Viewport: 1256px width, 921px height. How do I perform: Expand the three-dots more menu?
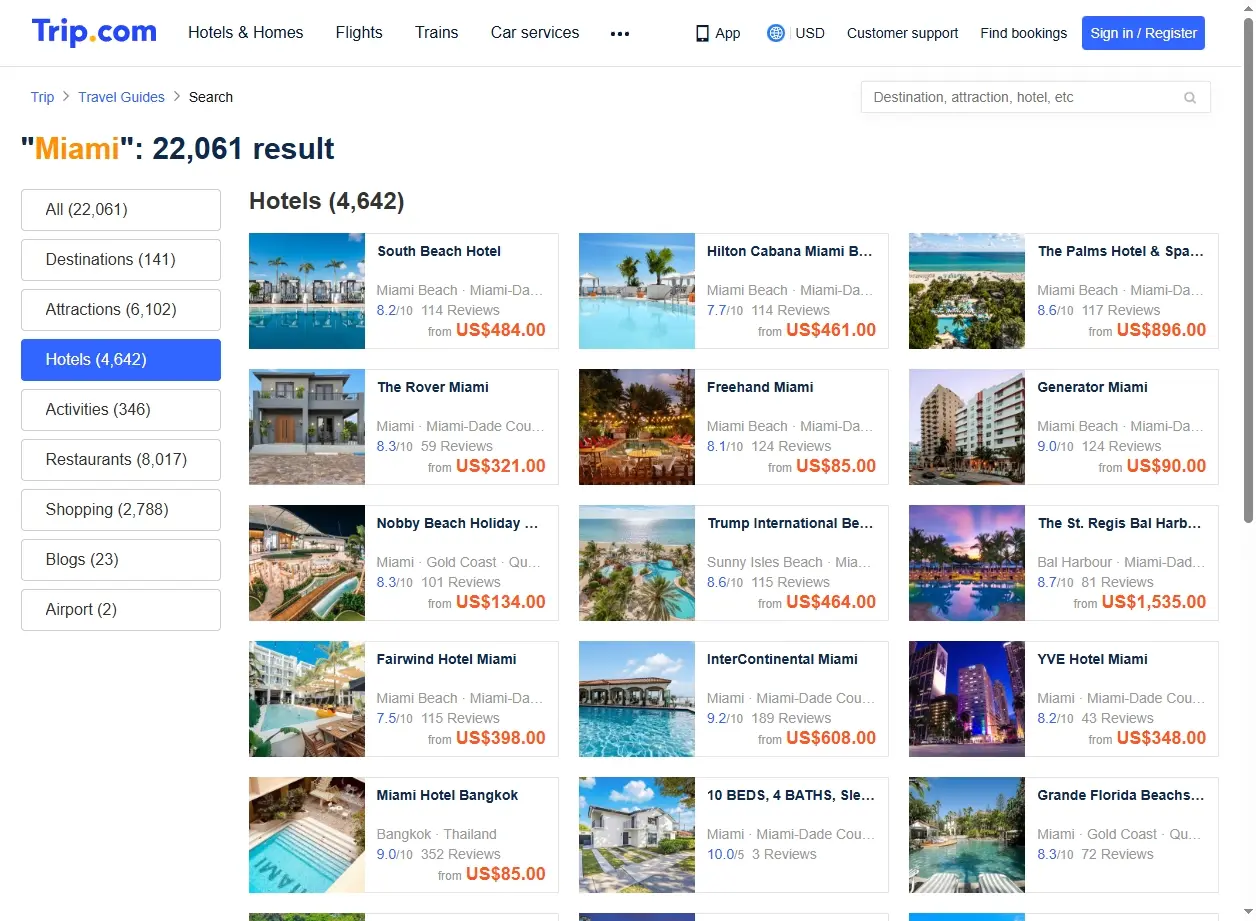point(620,33)
